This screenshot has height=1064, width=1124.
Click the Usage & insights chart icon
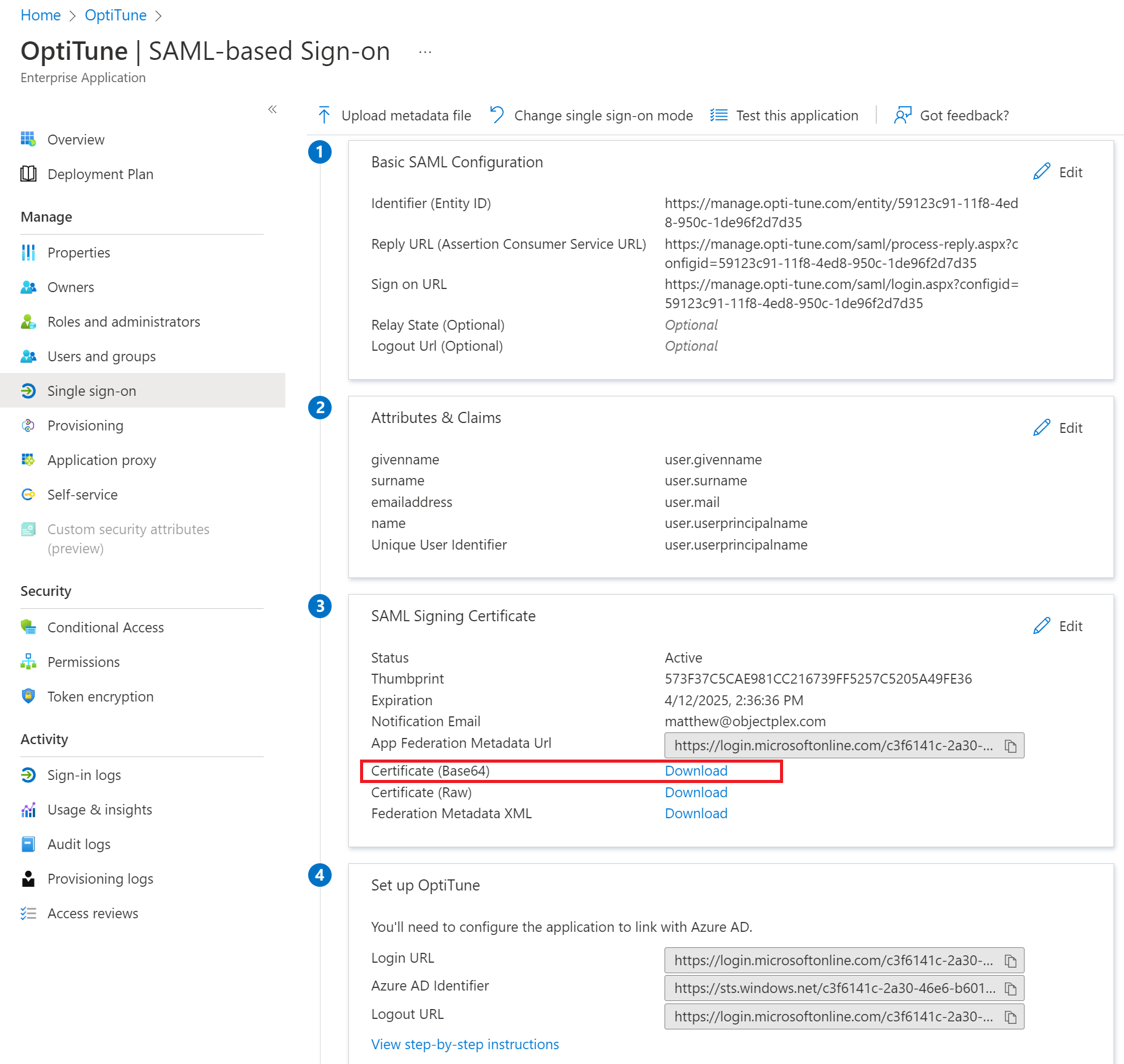28,809
